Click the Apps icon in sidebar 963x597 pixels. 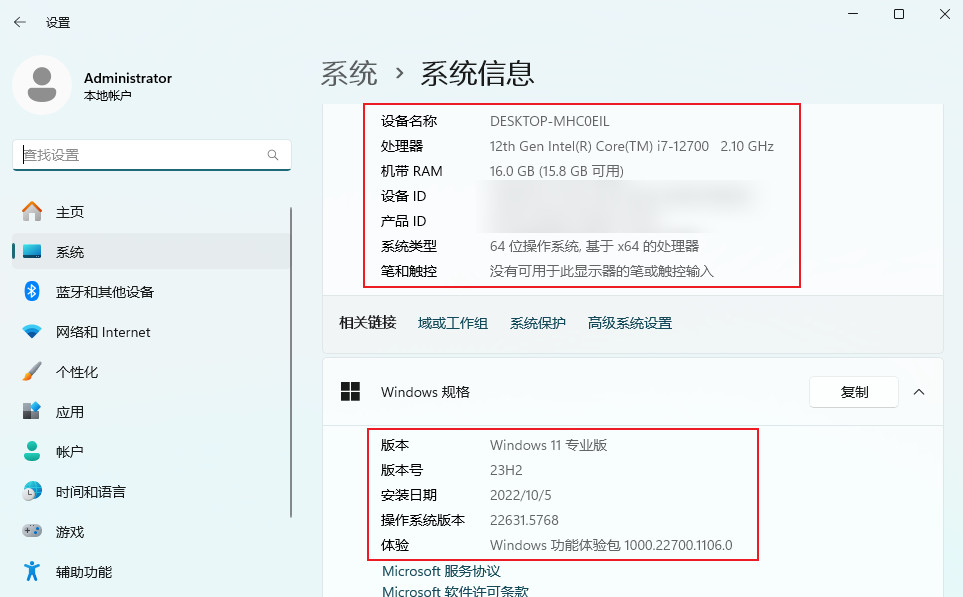click(32, 411)
